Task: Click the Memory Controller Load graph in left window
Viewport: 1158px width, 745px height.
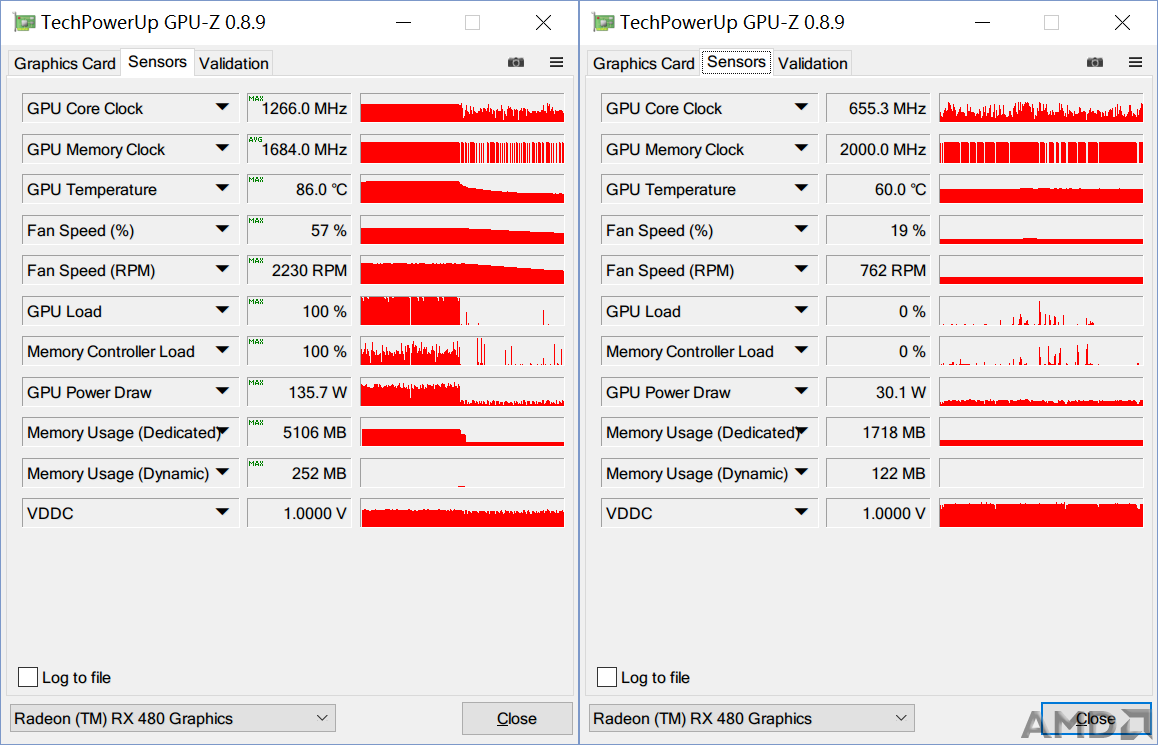Action: pos(462,351)
